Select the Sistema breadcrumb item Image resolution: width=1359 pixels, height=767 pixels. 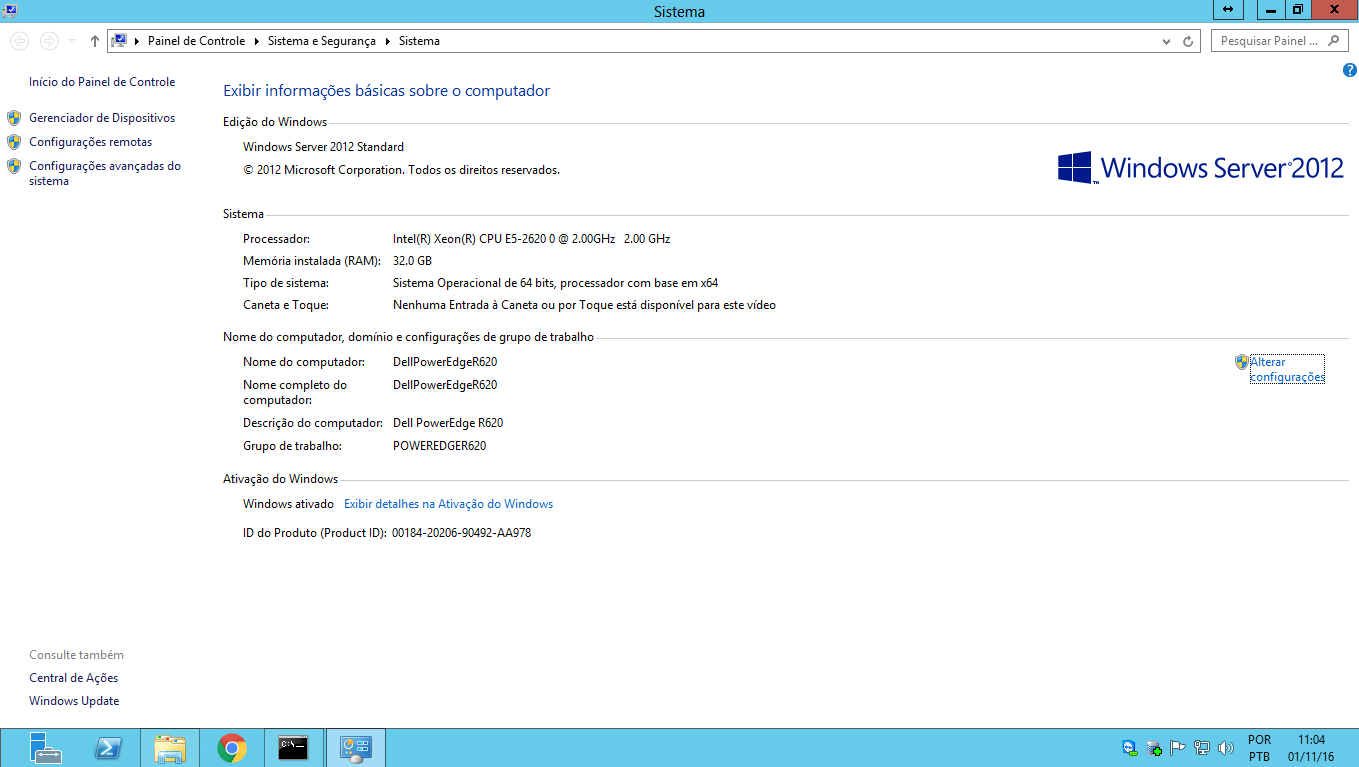(x=419, y=41)
